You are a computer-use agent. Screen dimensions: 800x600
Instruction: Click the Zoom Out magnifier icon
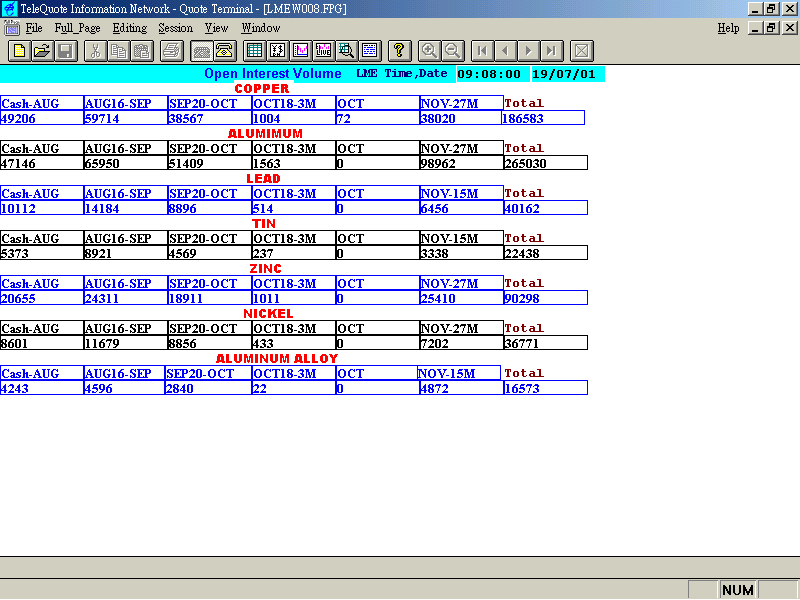coord(452,51)
